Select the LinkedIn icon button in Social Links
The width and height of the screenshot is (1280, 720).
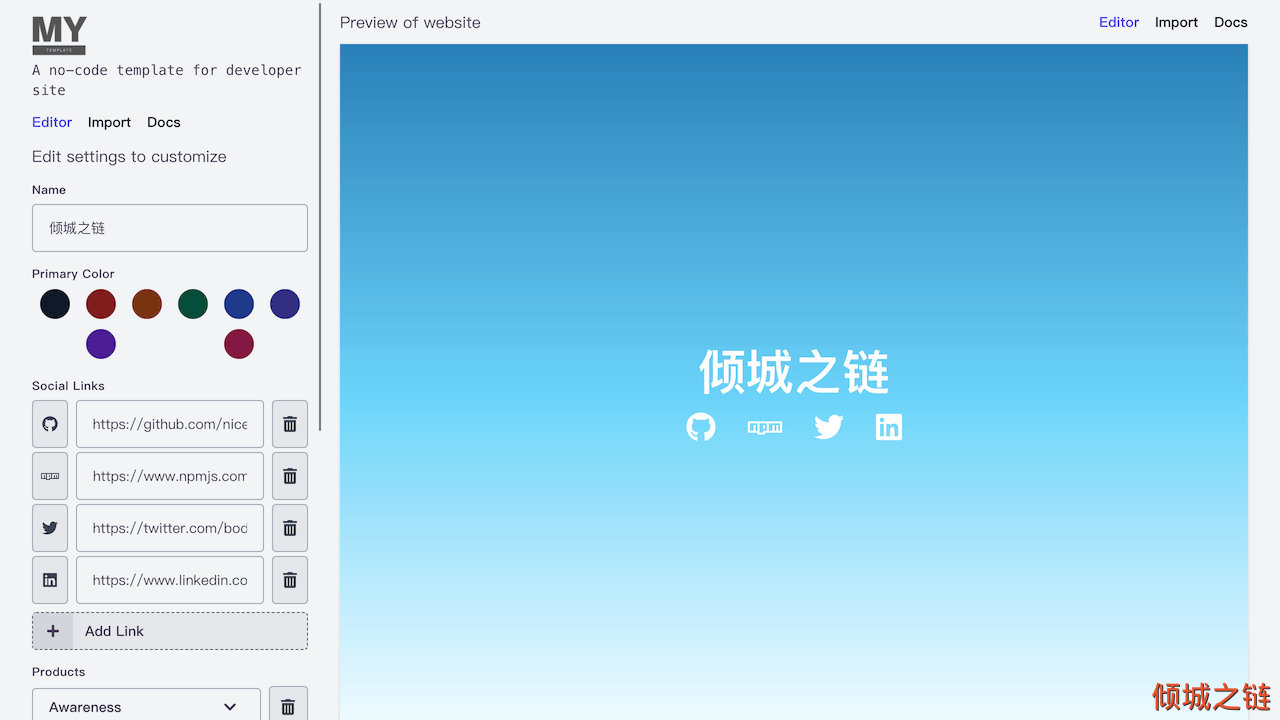[x=50, y=580]
